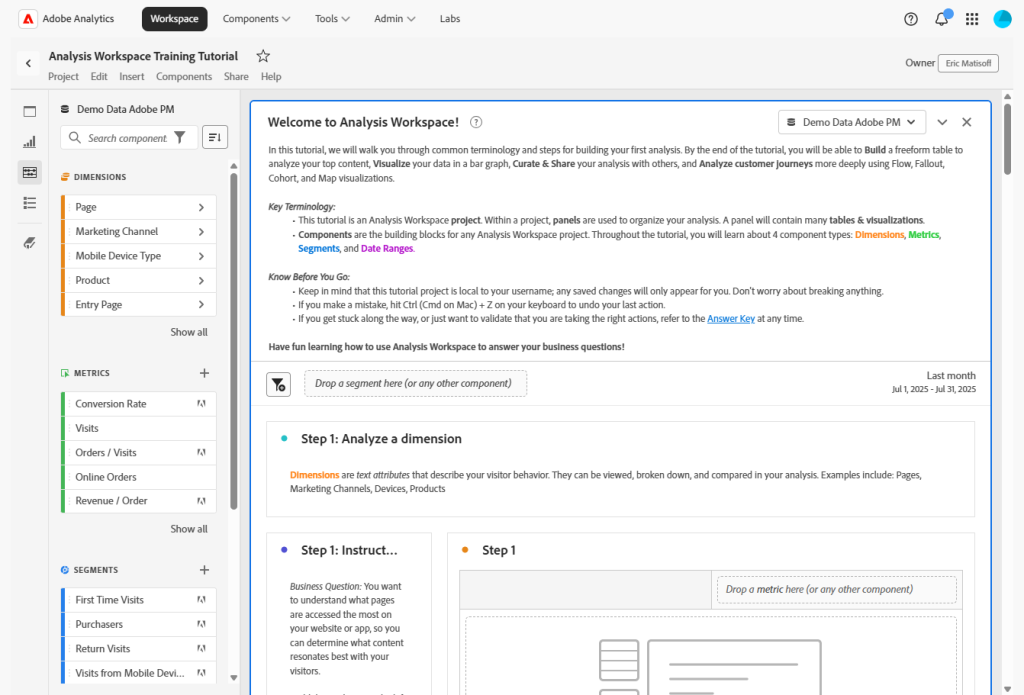Click the segment filter icon beside drop zone
The width and height of the screenshot is (1024, 695).
[x=279, y=384]
